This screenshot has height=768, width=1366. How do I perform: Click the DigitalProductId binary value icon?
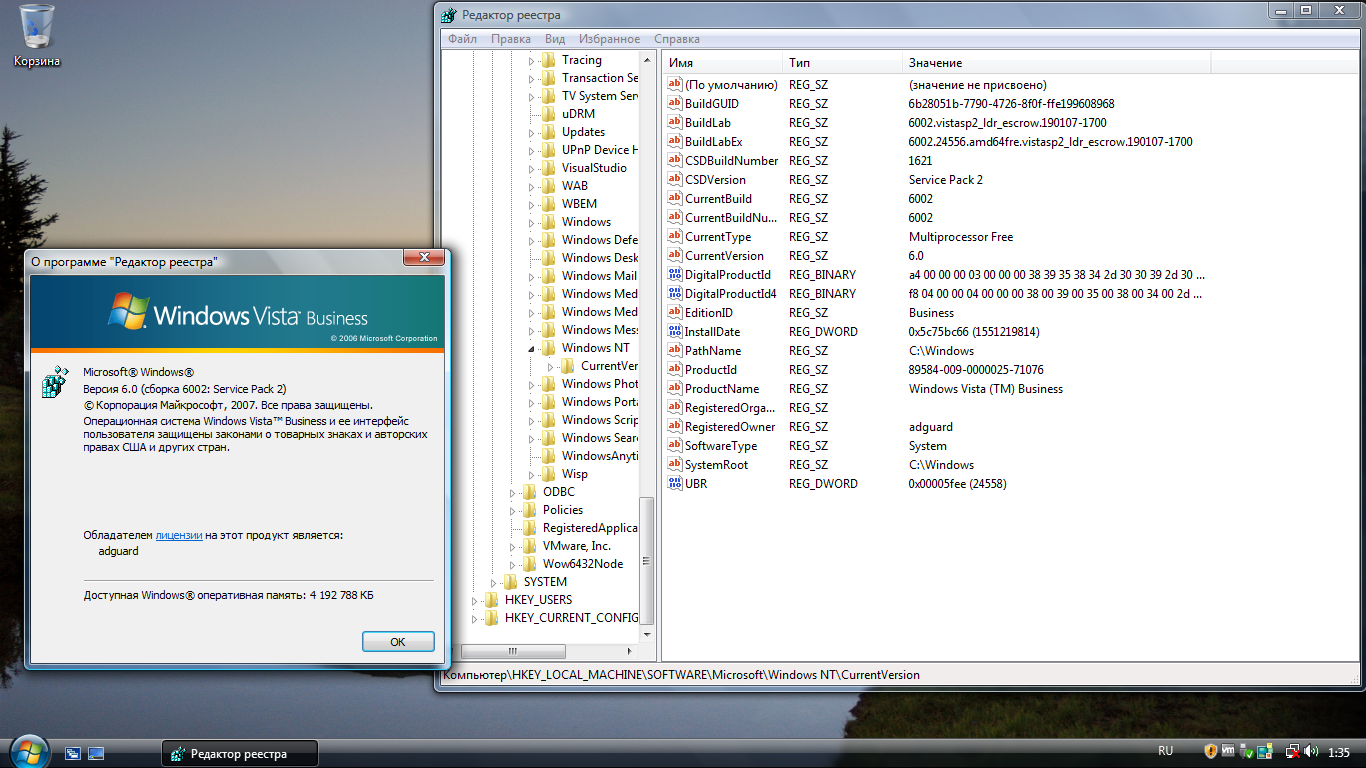pos(675,275)
